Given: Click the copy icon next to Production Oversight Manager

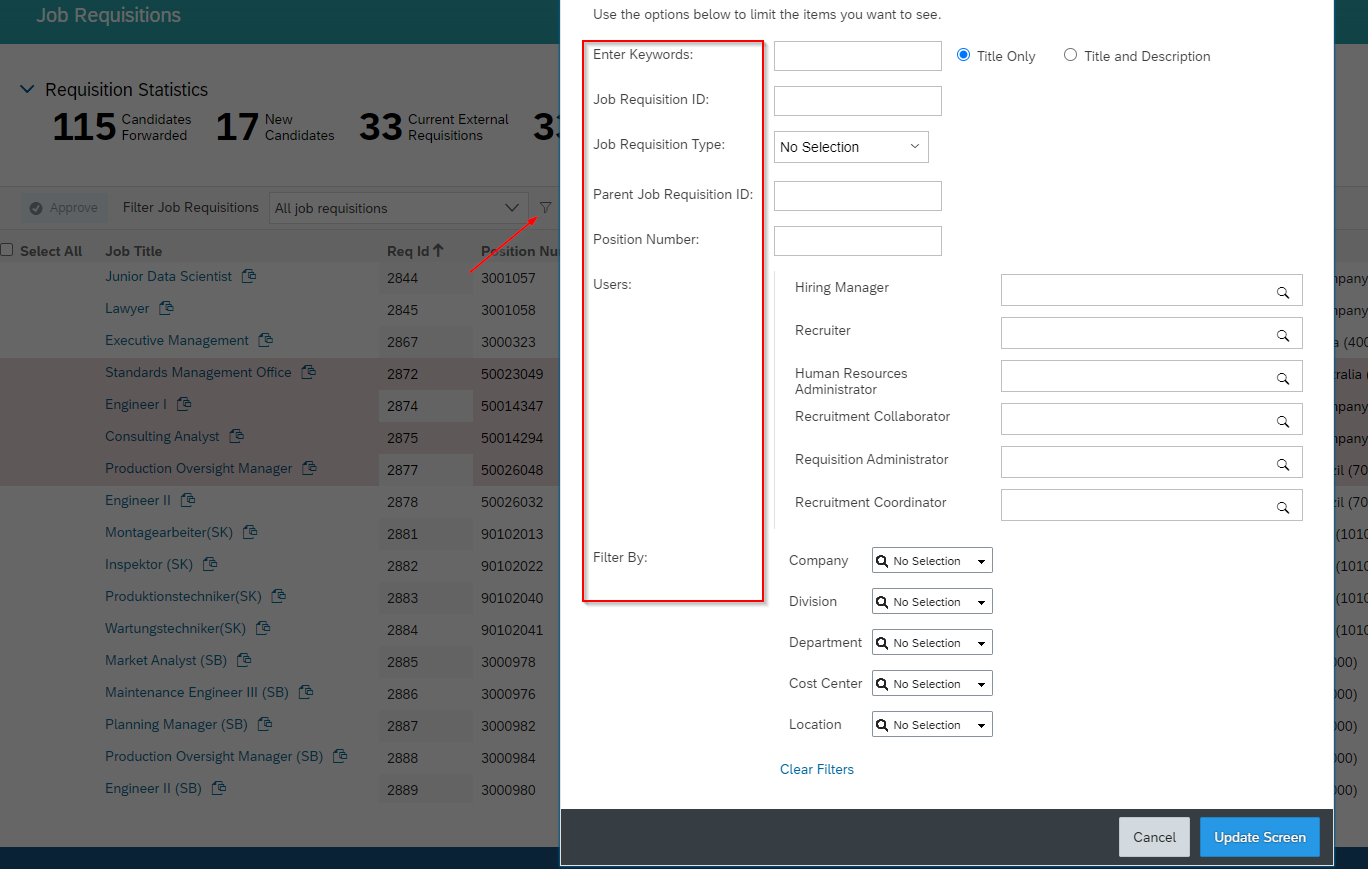Looking at the screenshot, I should tap(310, 468).
